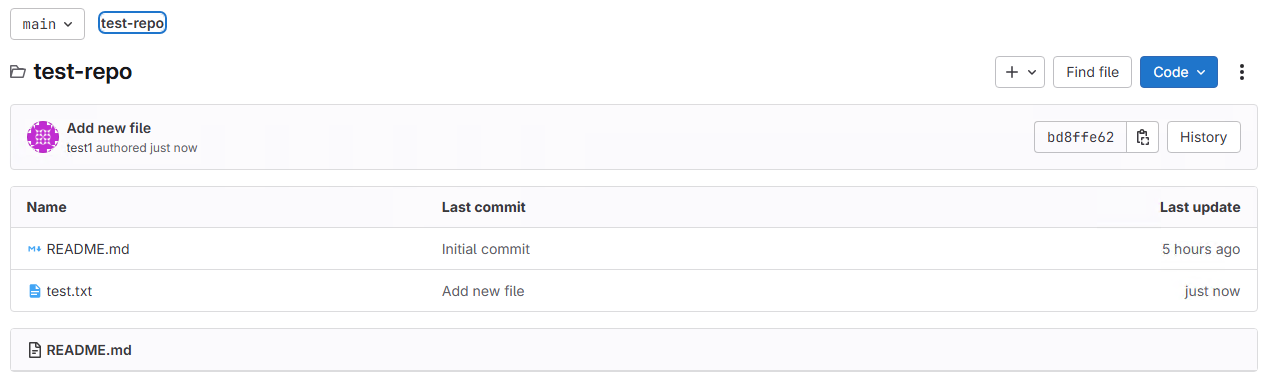Open the 'Add new file' commit title
The width and height of the screenshot is (1276, 388).
(109, 128)
